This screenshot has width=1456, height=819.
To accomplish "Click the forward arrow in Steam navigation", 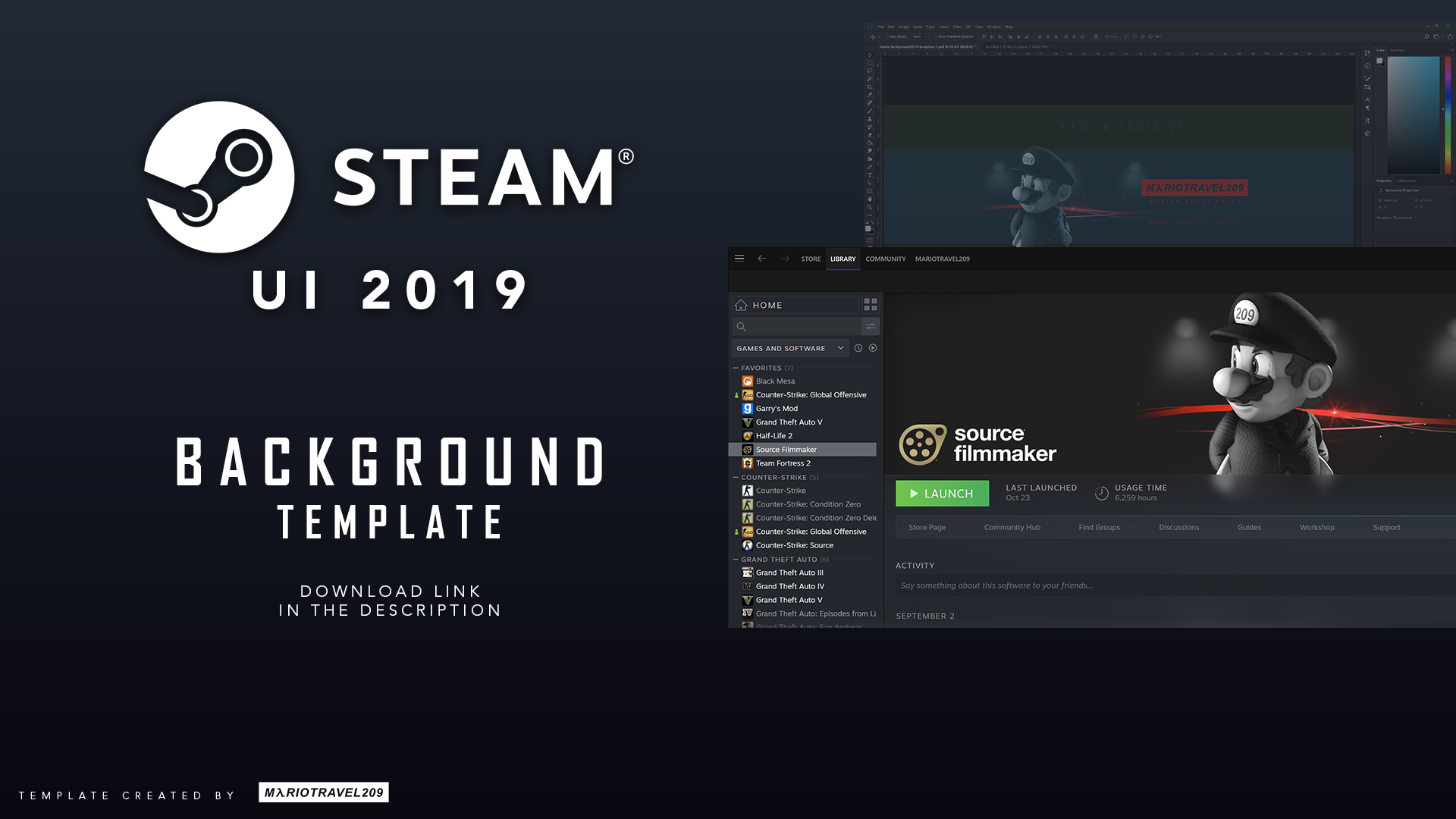I will pos(785,259).
